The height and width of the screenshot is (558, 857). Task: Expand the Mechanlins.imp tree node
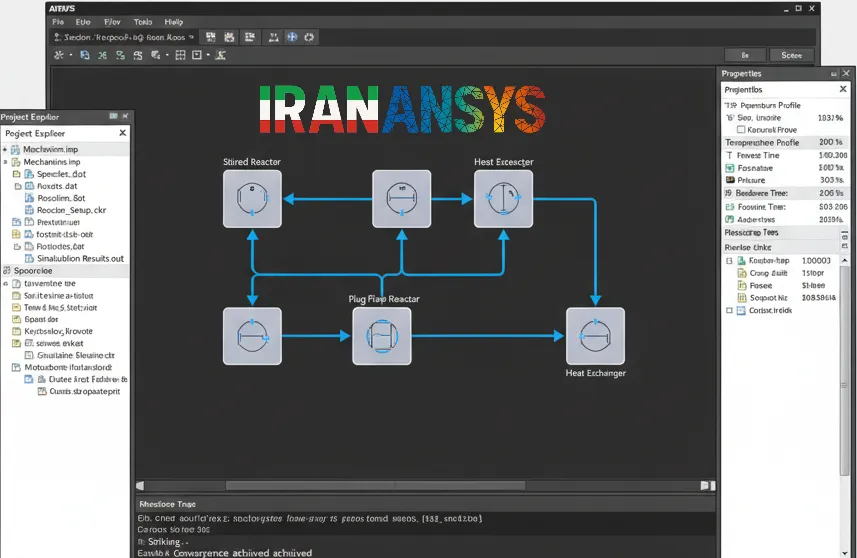5,162
